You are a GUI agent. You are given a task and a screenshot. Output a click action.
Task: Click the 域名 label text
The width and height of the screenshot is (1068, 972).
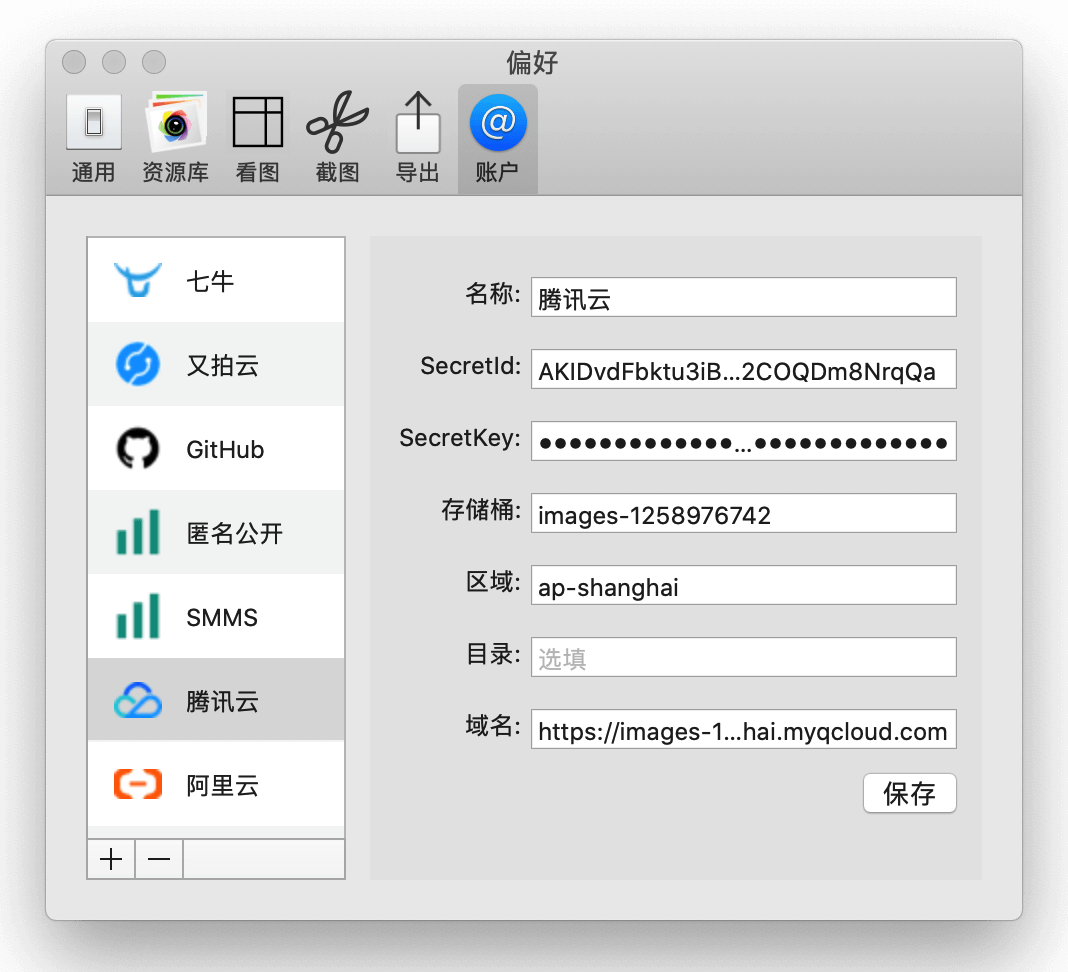point(493,726)
